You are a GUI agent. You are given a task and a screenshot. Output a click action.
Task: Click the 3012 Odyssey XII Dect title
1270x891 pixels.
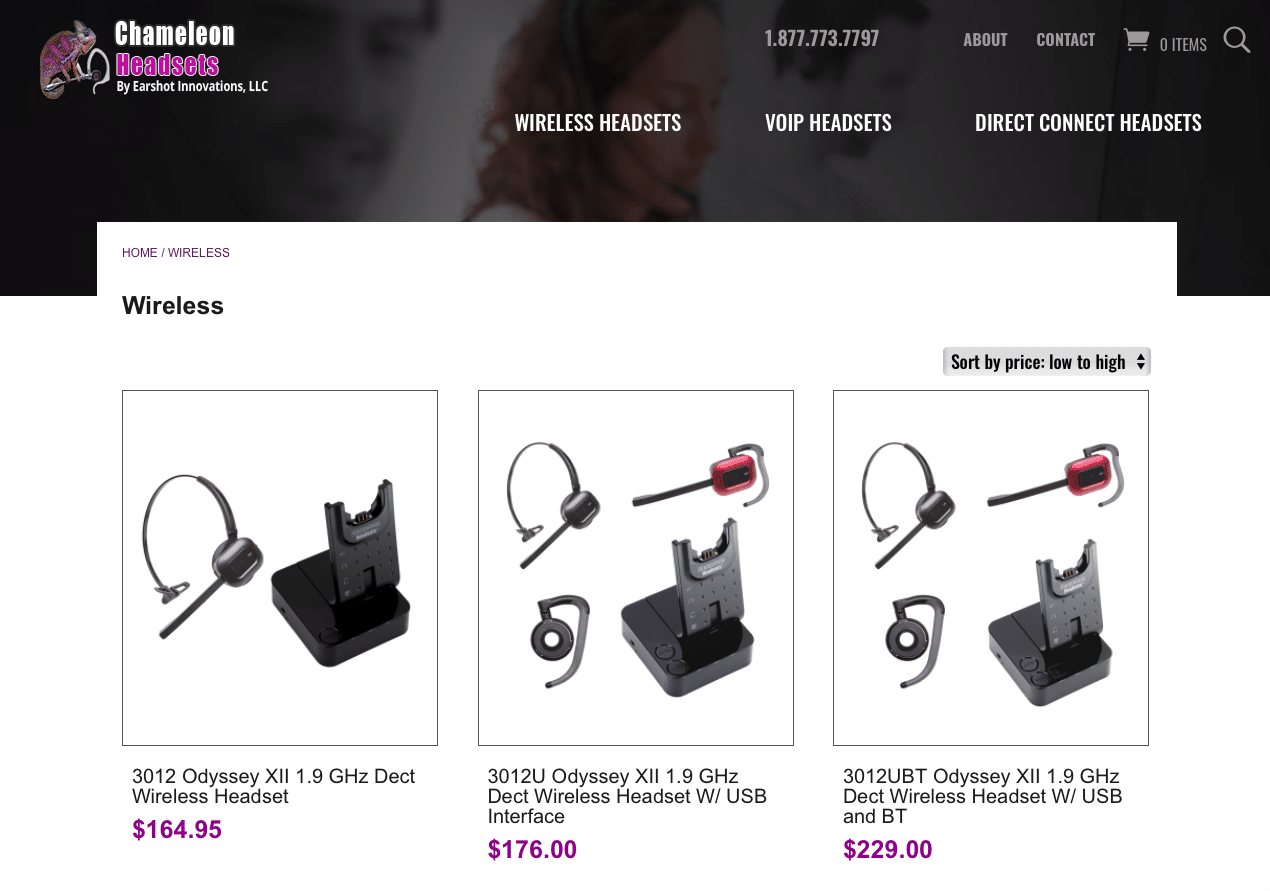pyautogui.click(x=274, y=786)
